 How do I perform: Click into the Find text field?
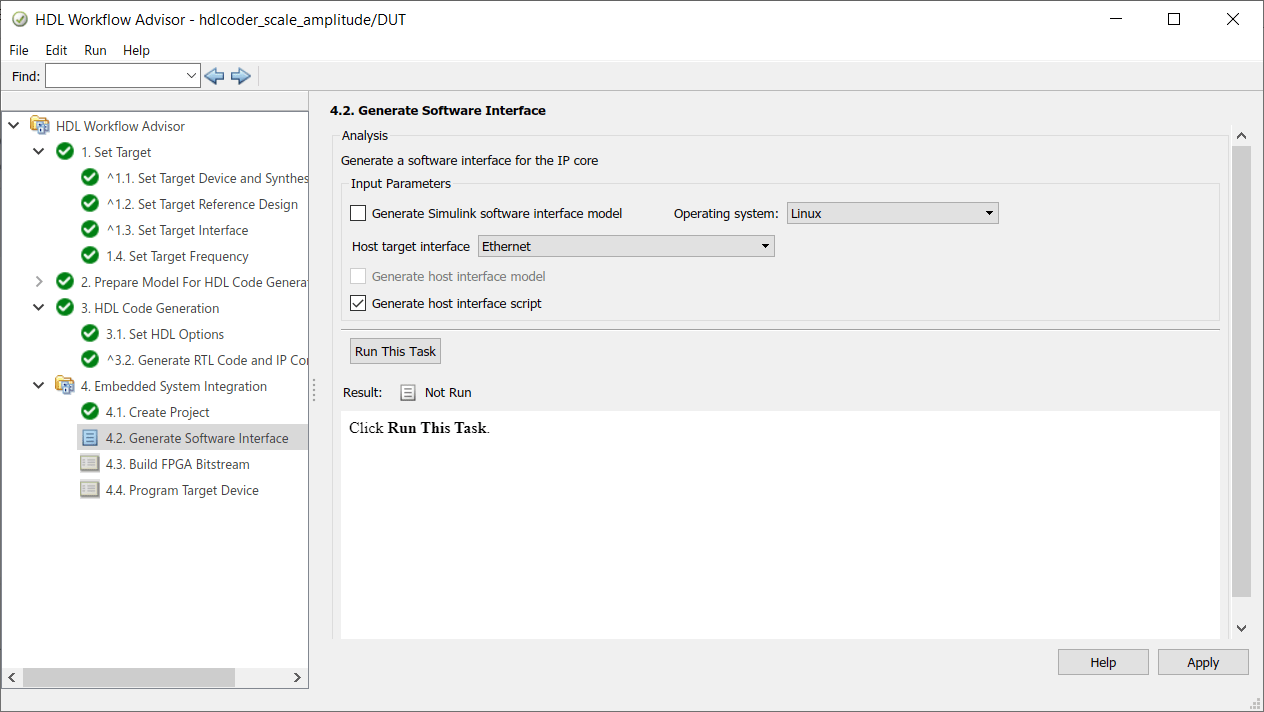coord(115,76)
